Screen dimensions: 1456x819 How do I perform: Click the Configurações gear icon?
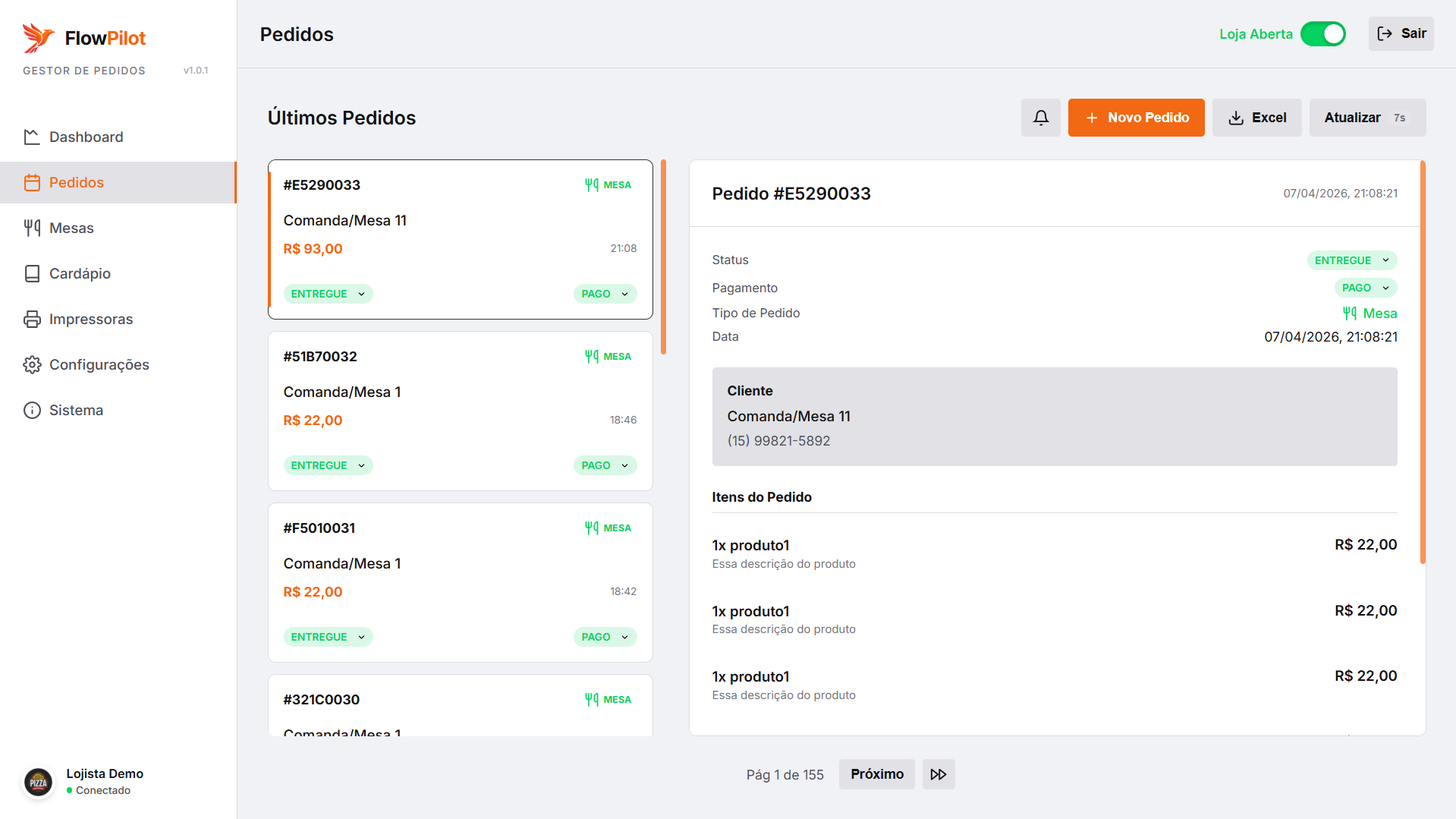click(32, 364)
